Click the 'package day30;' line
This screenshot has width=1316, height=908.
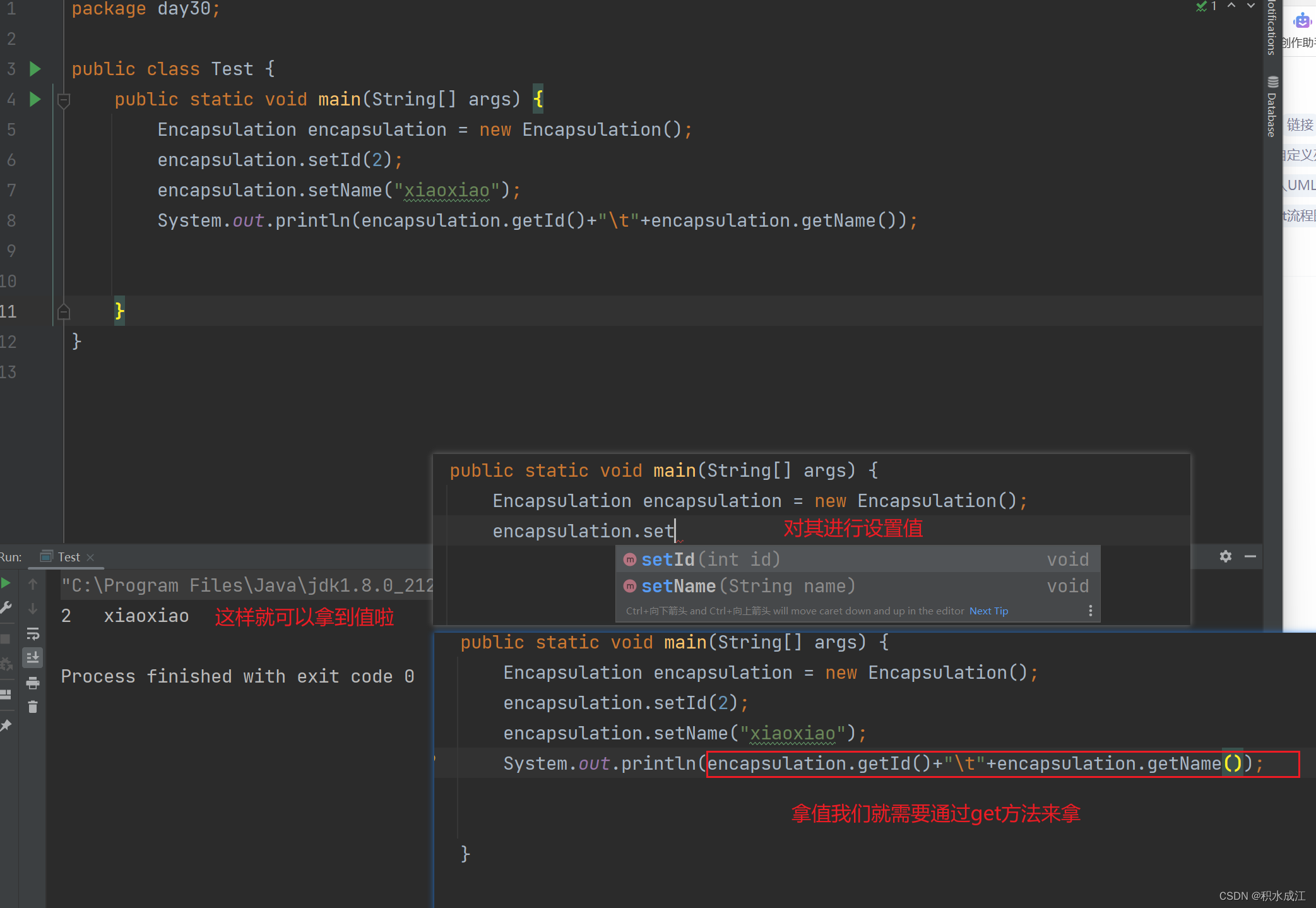(x=146, y=9)
